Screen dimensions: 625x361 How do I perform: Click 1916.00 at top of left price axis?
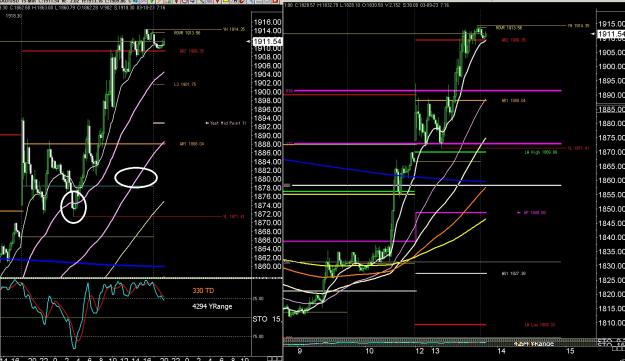click(x=267, y=22)
